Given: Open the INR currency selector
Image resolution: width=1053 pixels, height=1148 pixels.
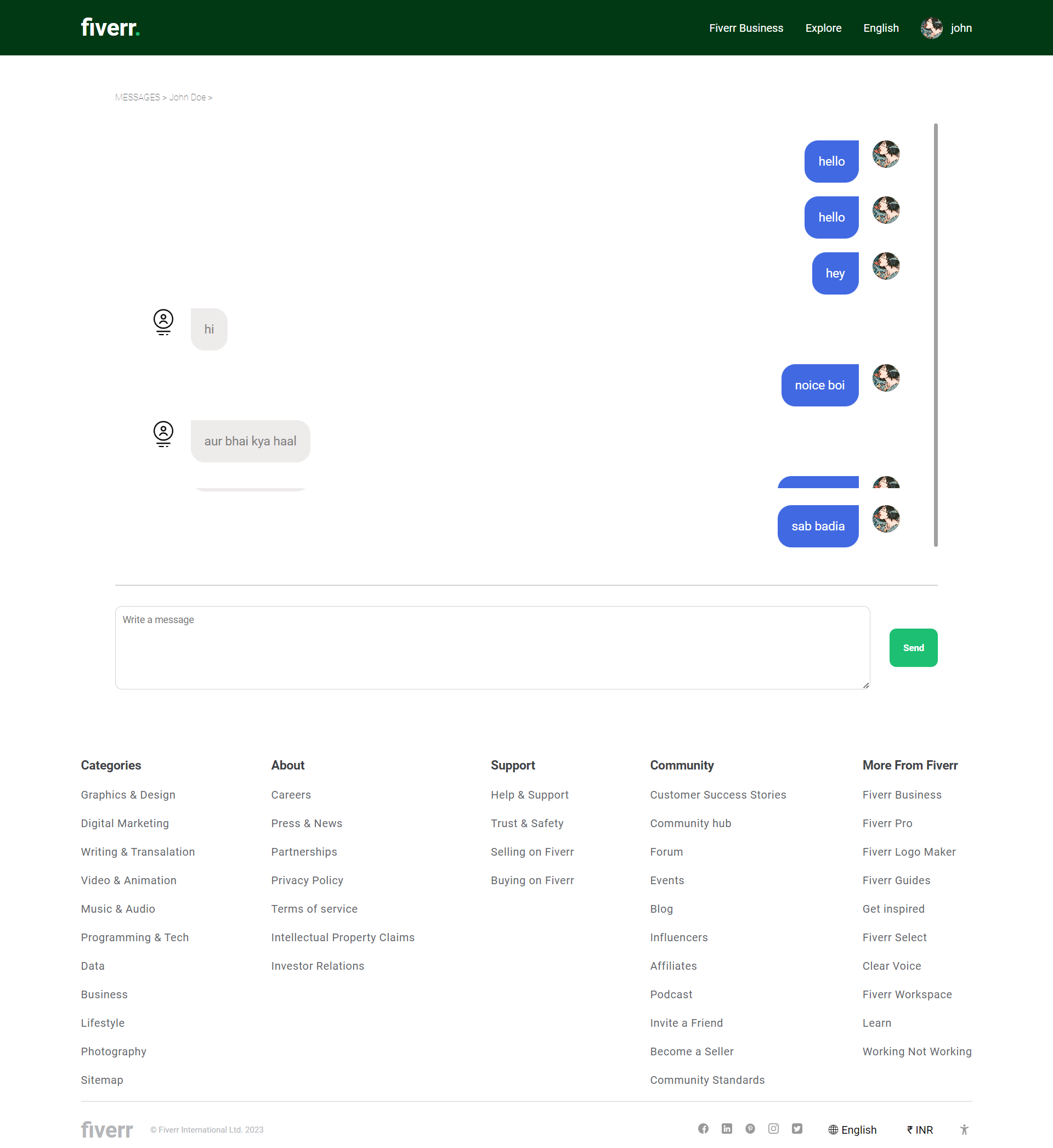Looking at the screenshot, I should pyautogui.click(x=919, y=1129).
